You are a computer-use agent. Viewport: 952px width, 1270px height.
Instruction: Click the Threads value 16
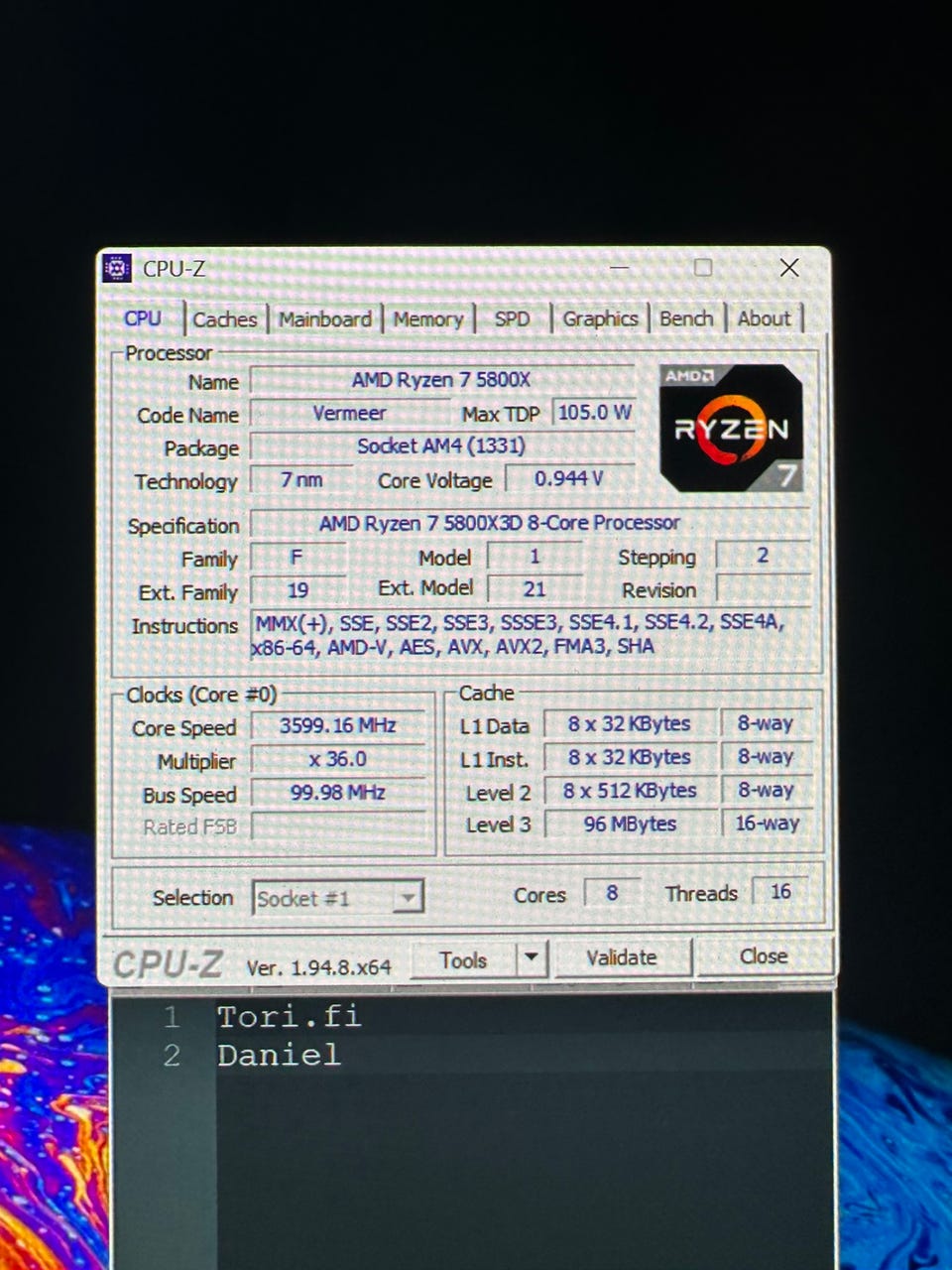(780, 891)
